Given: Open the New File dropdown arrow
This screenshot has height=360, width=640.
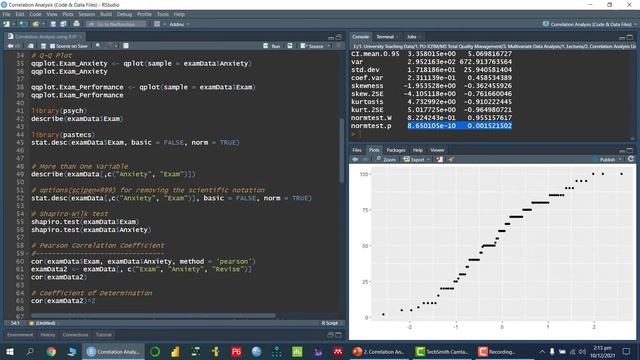Looking at the screenshot, I should tap(12, 24).
